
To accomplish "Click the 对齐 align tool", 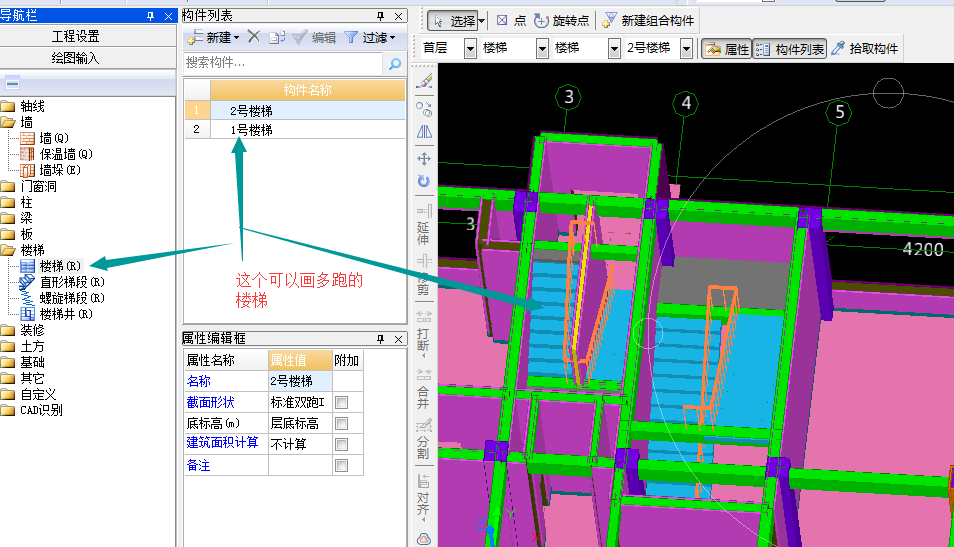I will pyautogui.click(x=424, y=497).
